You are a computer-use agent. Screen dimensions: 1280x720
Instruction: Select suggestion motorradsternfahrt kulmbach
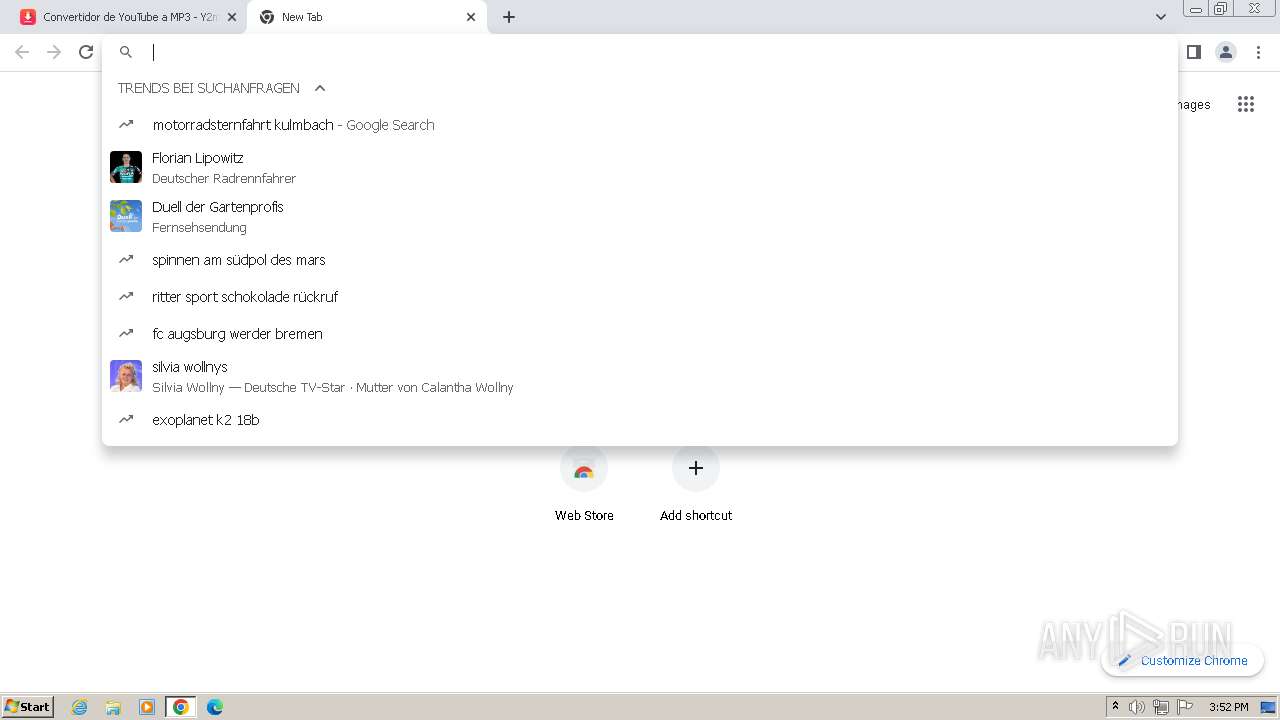640,125
